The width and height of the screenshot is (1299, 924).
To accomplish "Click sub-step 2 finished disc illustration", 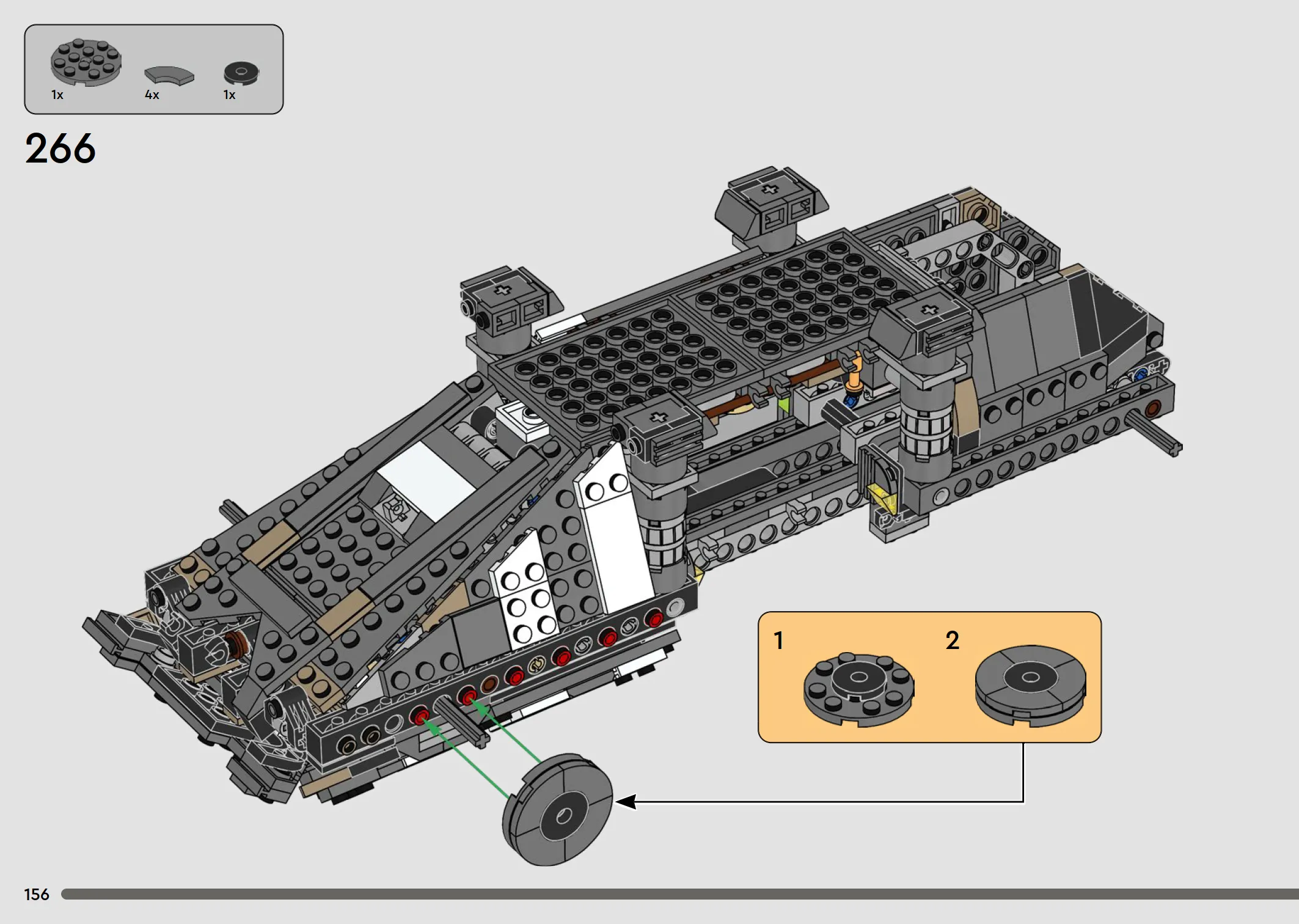I will [1030, 686].
